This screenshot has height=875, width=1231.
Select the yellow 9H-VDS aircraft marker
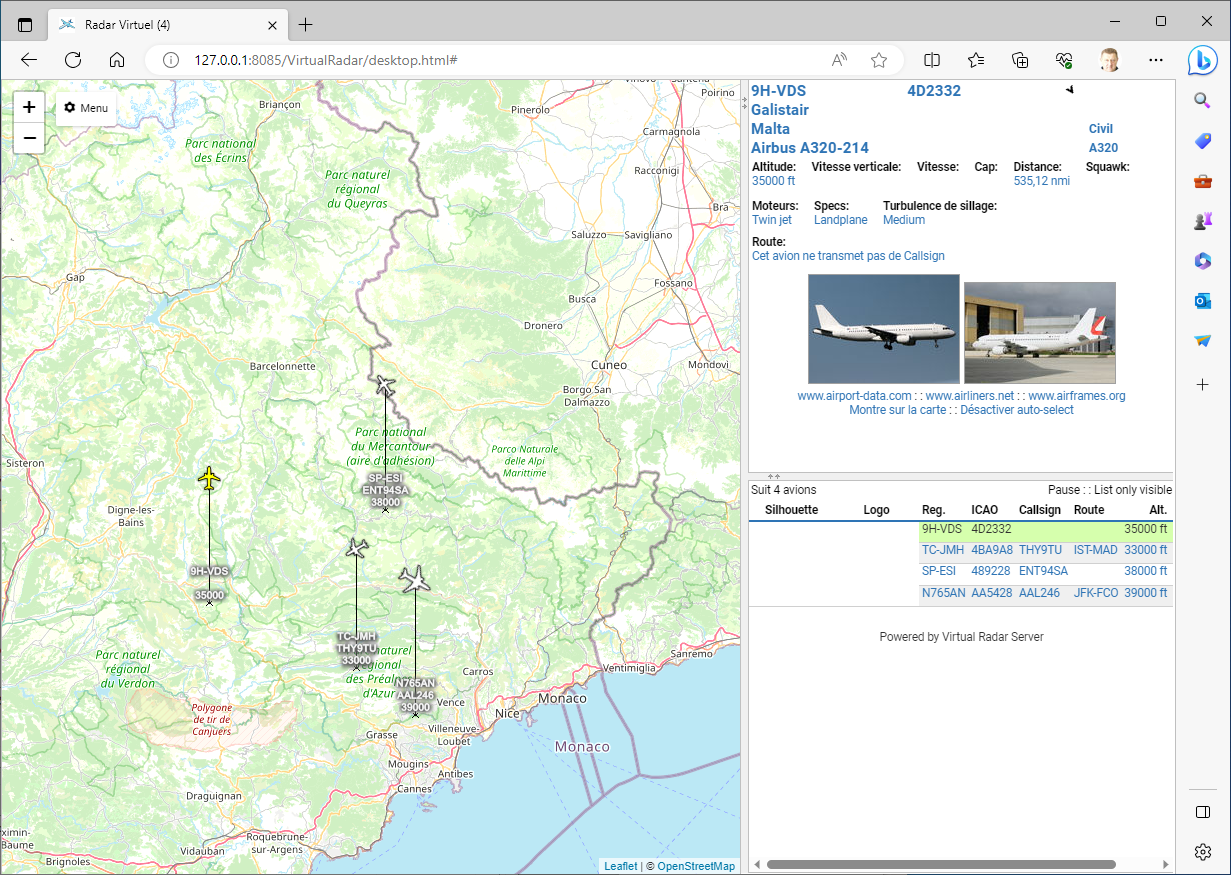click(208, 479)
